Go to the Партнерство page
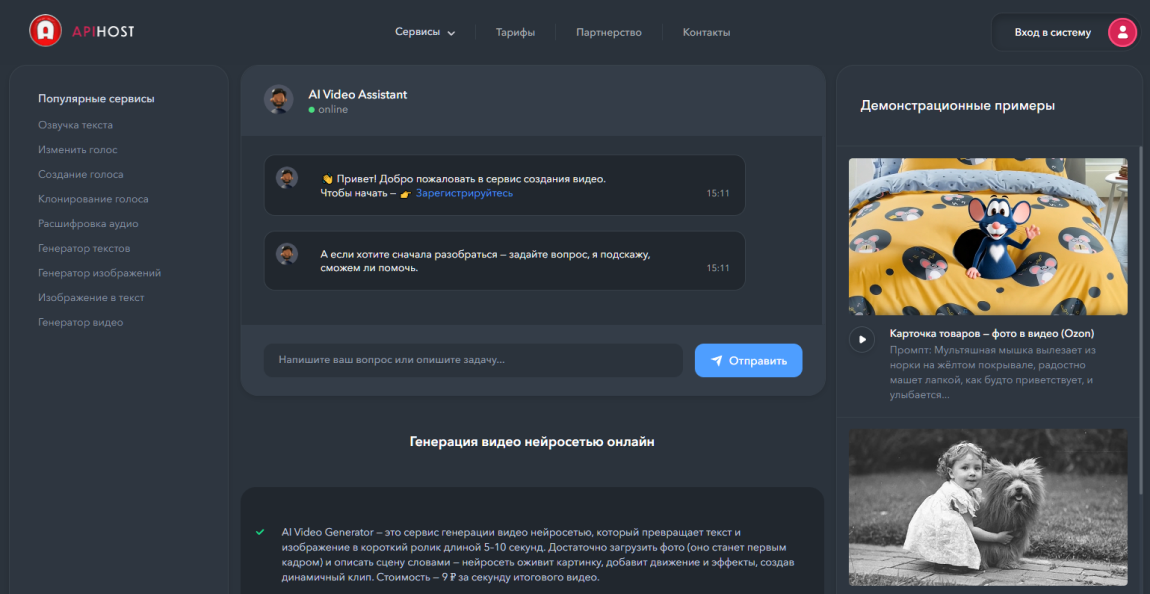The width and height of the screenshot is (1150, 594). point(608,32)
